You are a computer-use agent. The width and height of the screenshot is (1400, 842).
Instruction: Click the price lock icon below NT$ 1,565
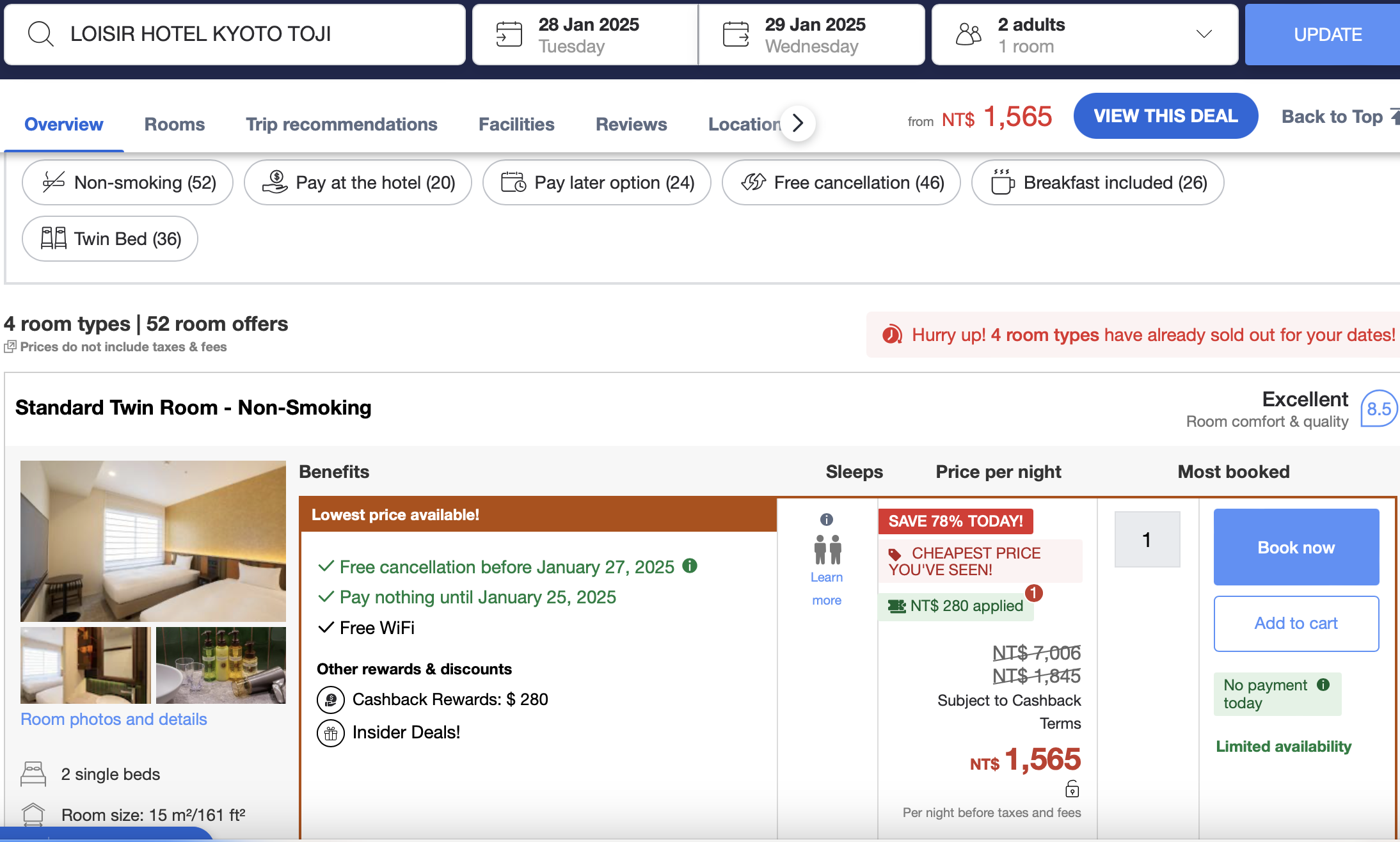coord(1072,790)
